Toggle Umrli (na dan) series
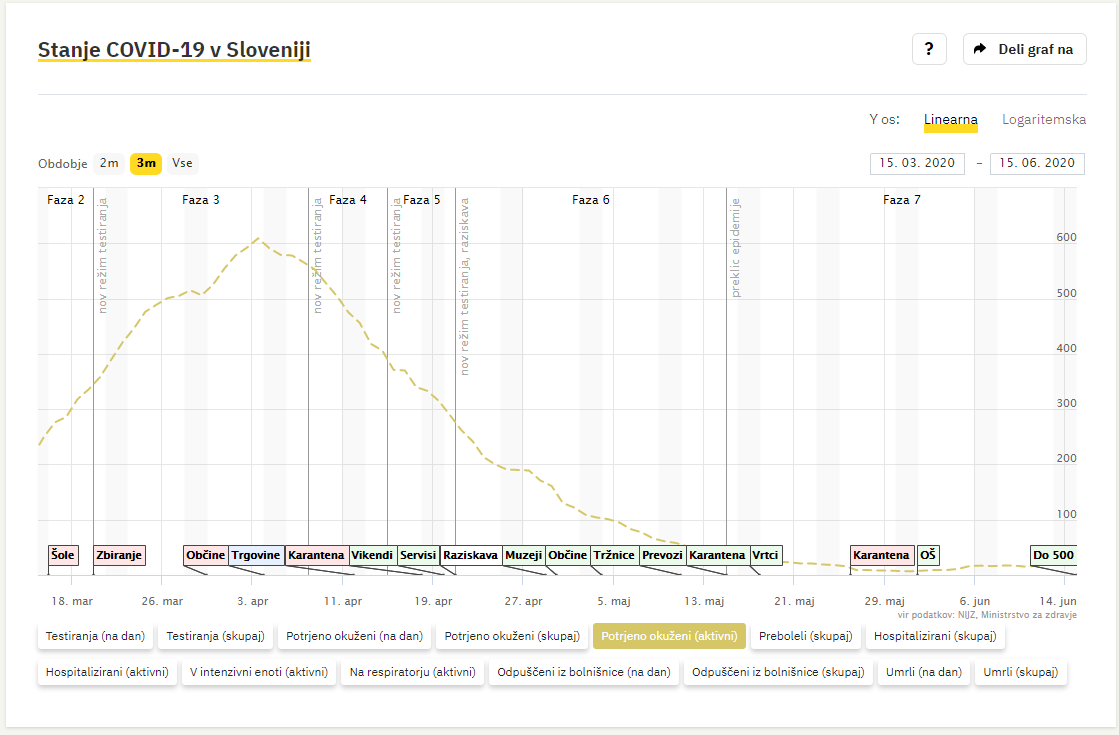 tap(923, 671)
